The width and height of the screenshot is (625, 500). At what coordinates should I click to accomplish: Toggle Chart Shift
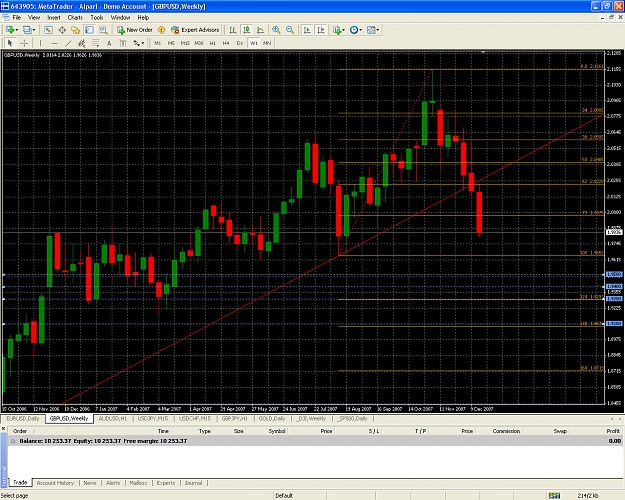point(321,30)
